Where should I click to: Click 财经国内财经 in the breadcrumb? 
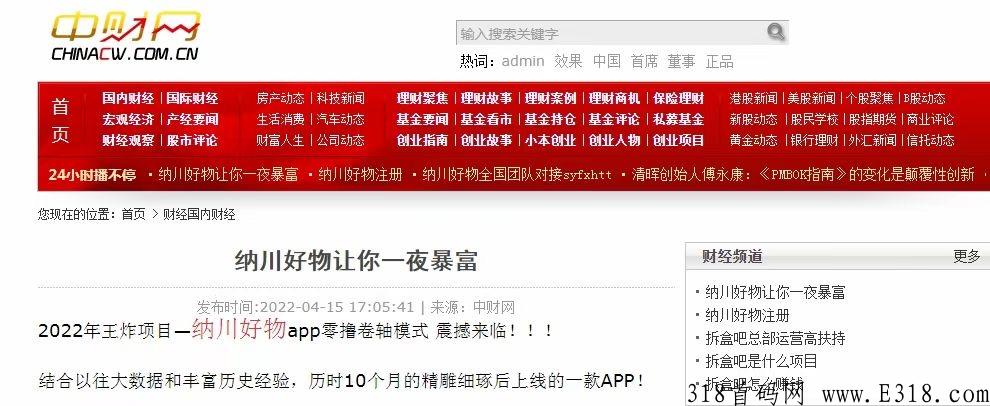(x=199, y=214)
